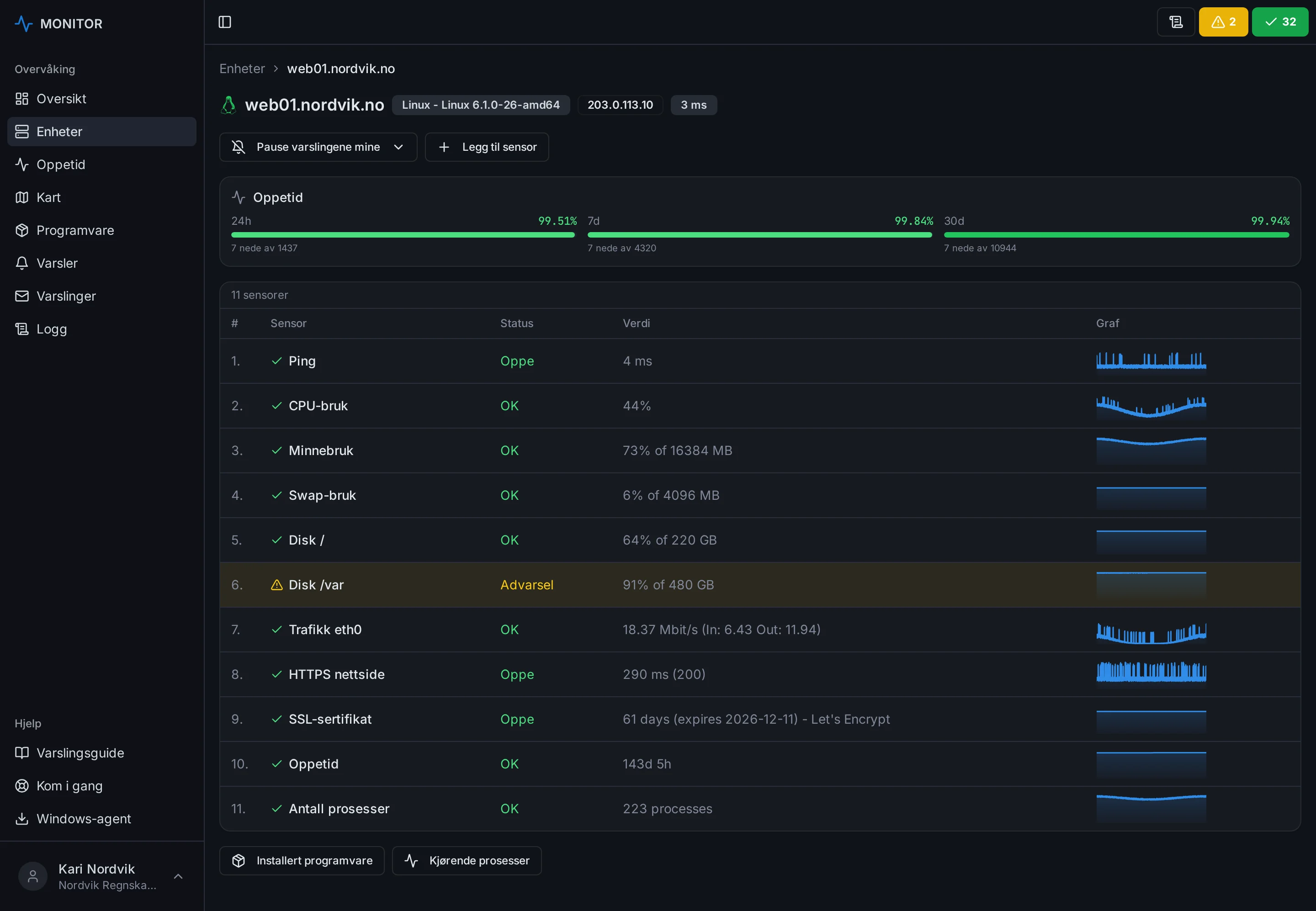Click Legg til sensor button
This screenshot has height=911, width=1316.
coord(487,147)
